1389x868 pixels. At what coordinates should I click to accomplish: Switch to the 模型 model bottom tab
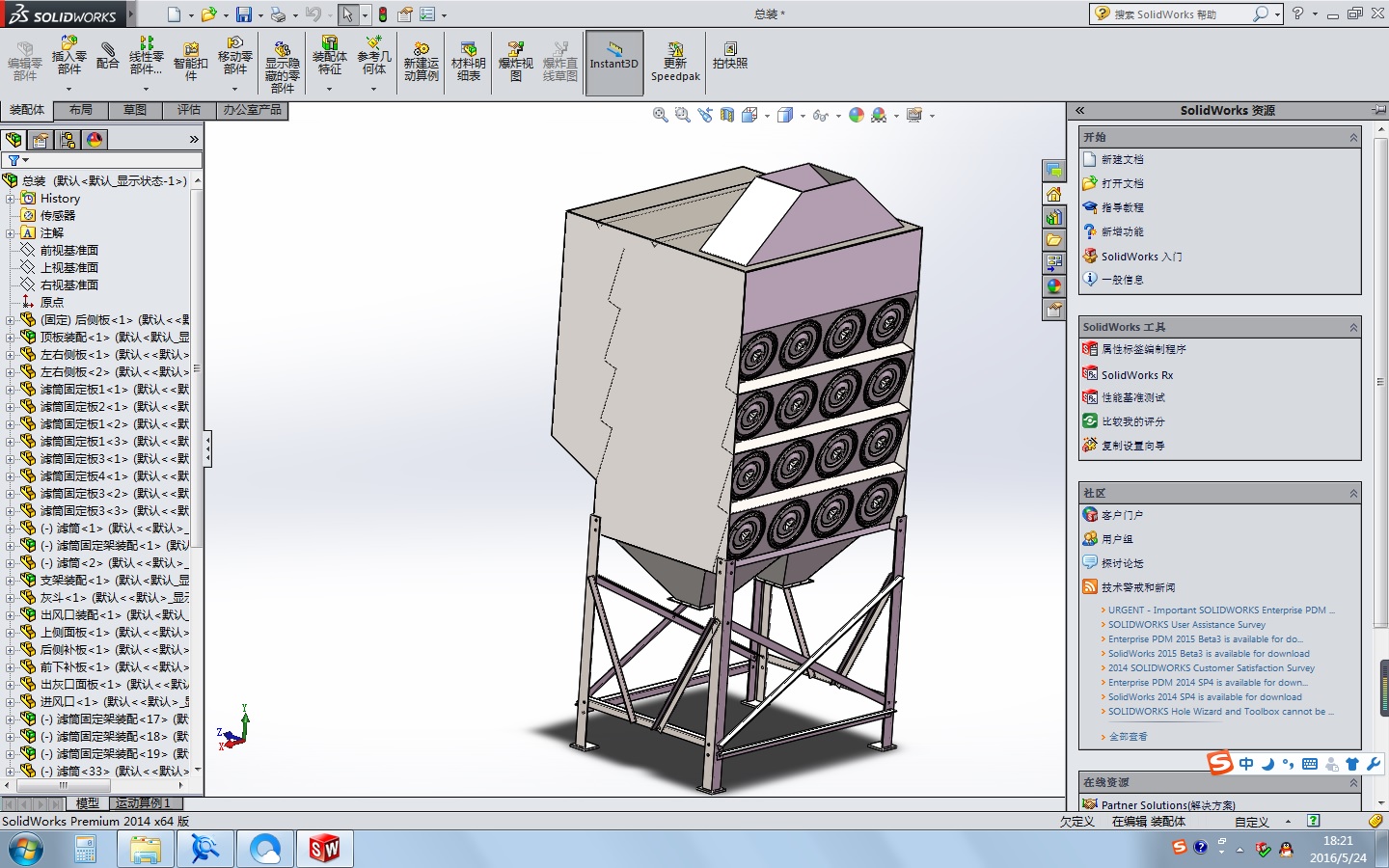coord(88,803)
